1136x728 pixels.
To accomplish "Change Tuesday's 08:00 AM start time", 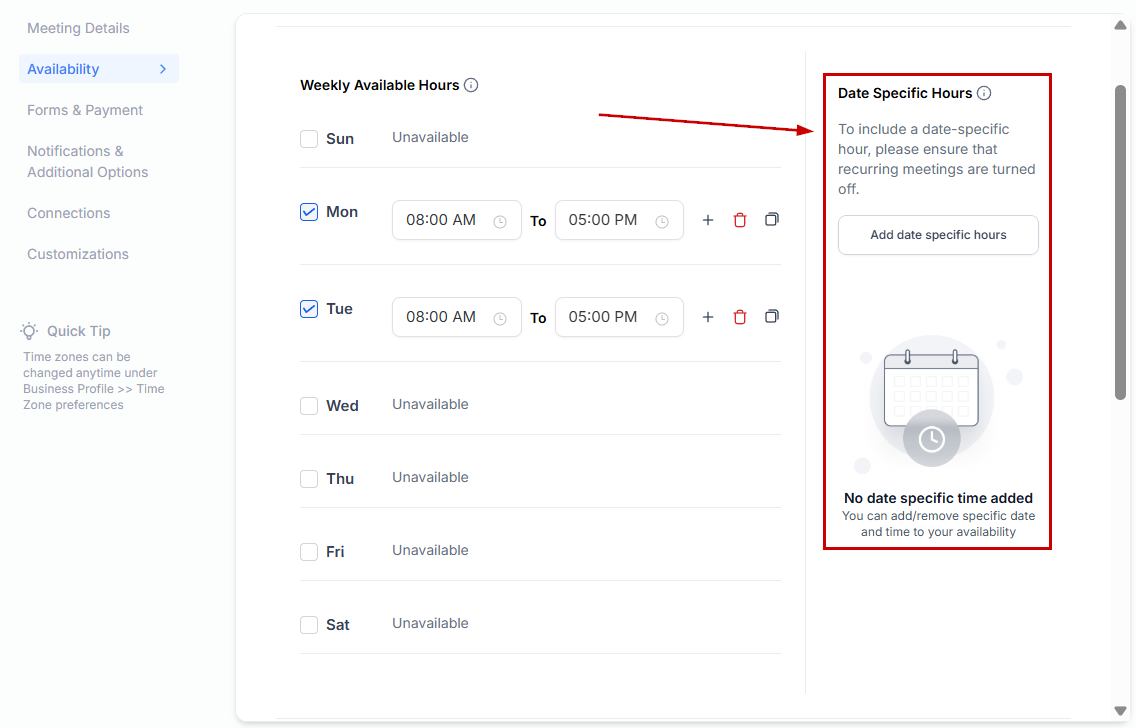I will click(x=456, y=317).
